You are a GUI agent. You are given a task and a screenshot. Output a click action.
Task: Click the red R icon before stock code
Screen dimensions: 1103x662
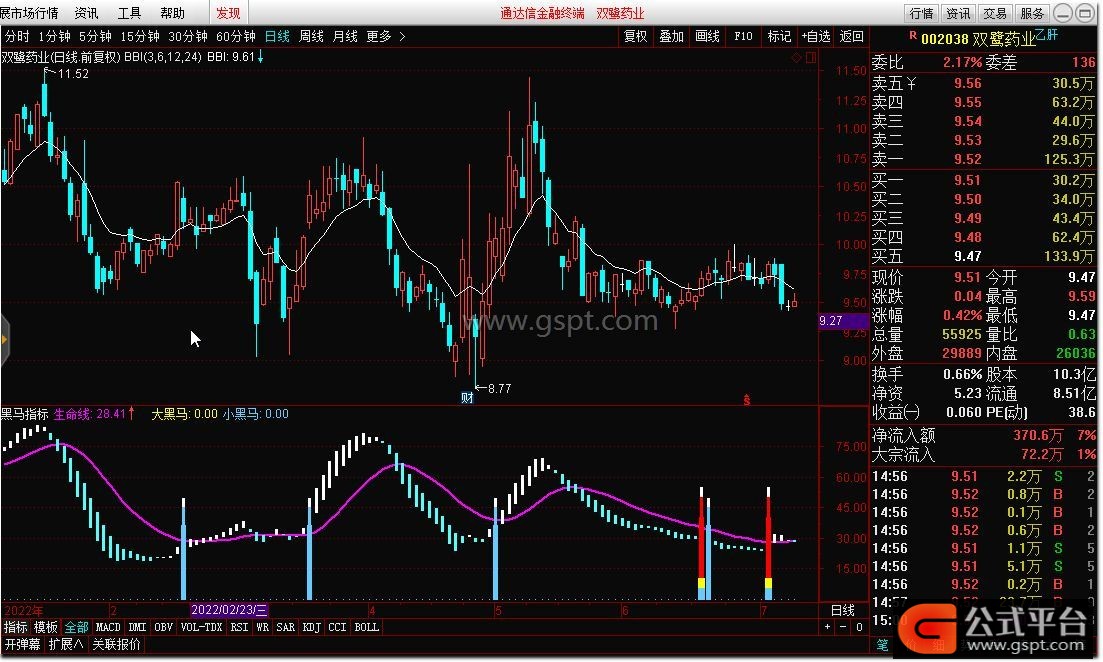(x=913, y=35)
